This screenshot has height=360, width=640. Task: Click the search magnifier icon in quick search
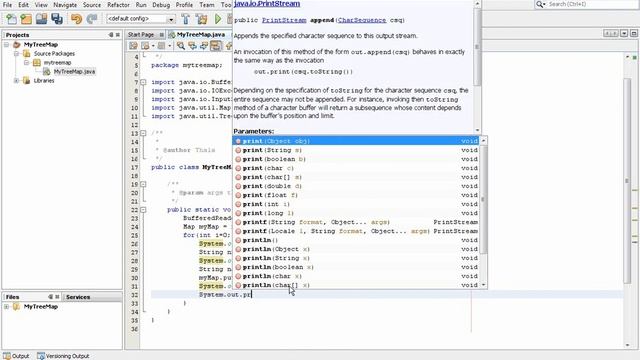point(541,4)
